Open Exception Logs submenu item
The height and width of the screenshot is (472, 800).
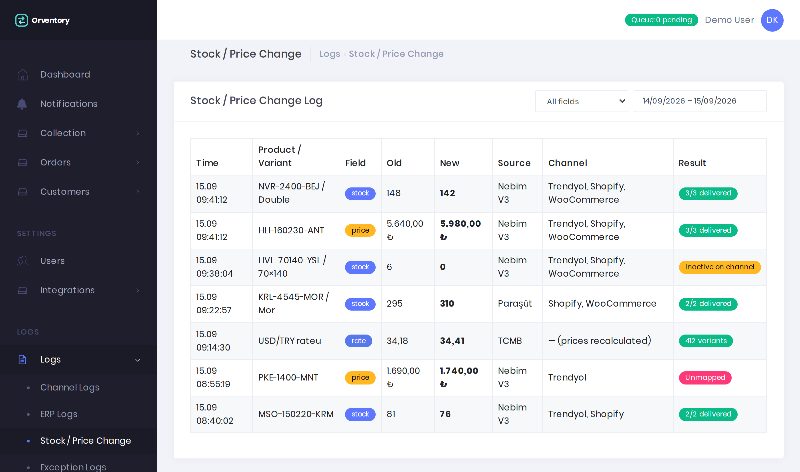tap(73, 467)
